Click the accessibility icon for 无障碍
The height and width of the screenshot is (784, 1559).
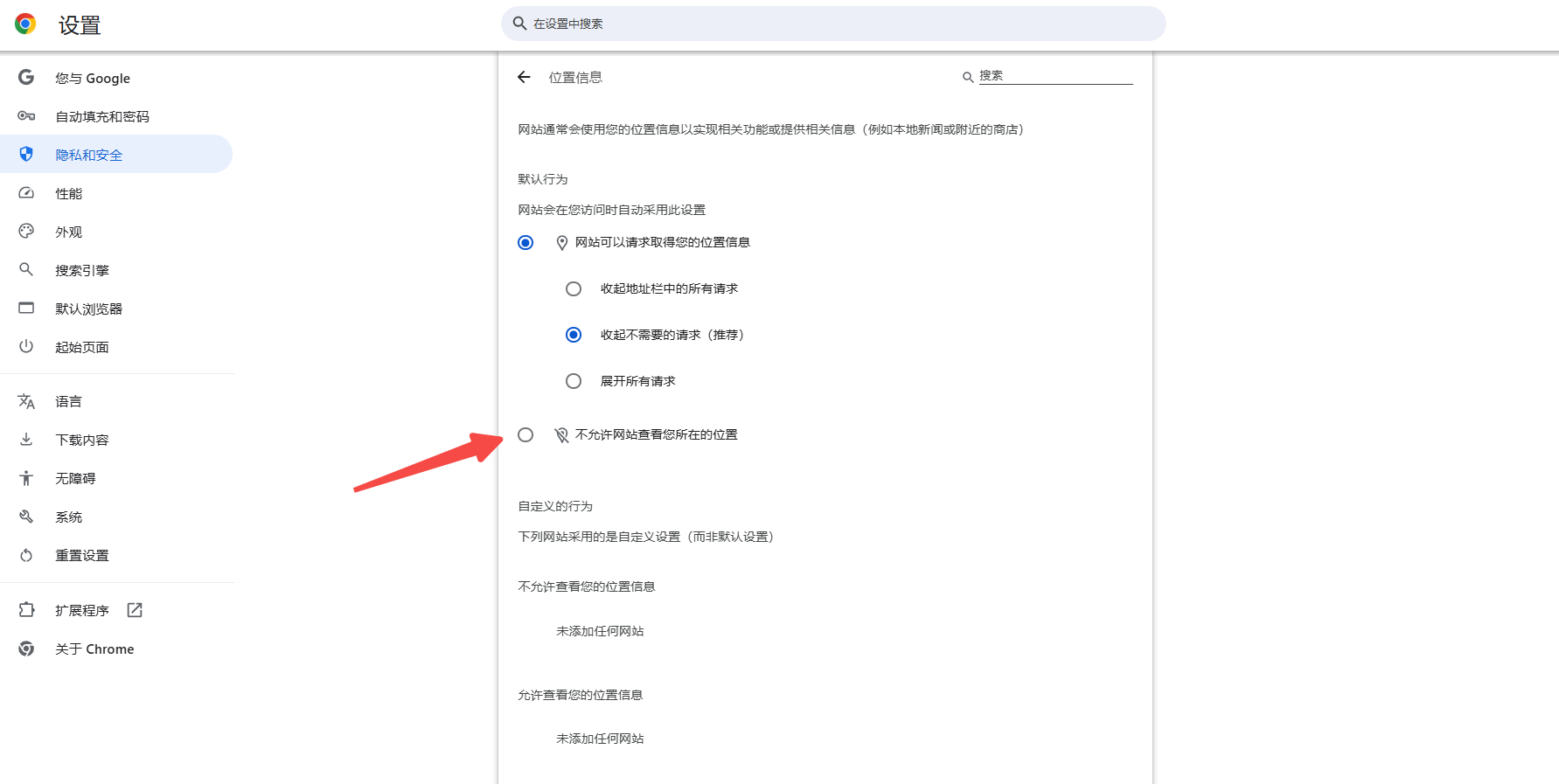click(26, 478)
